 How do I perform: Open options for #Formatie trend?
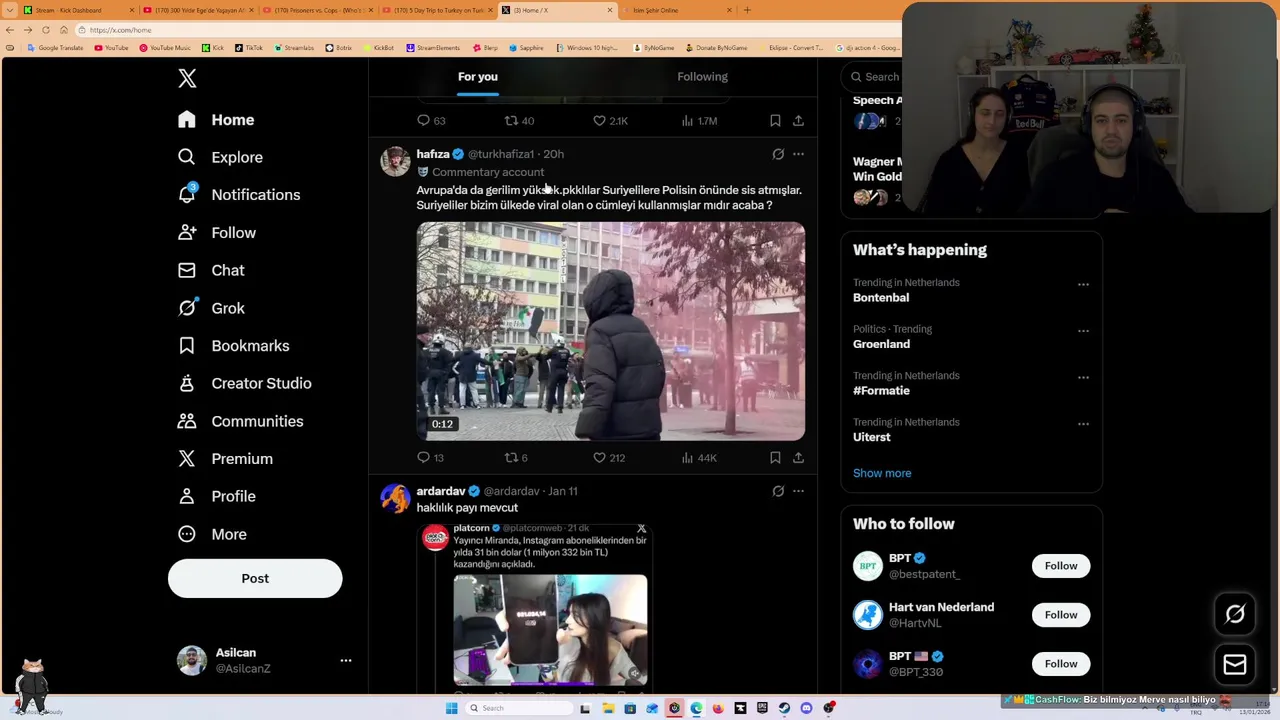point(1083,378)
